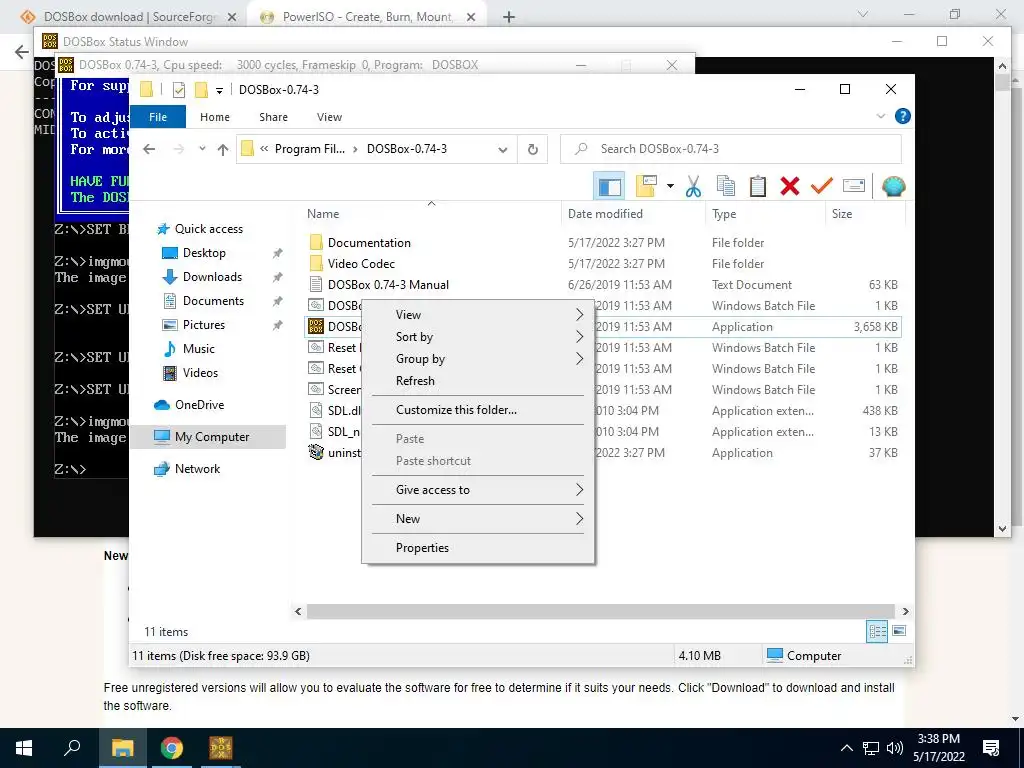Switch to large icons view icon
The width and height of the screenshot is (1024, 768).
(899, 631)
